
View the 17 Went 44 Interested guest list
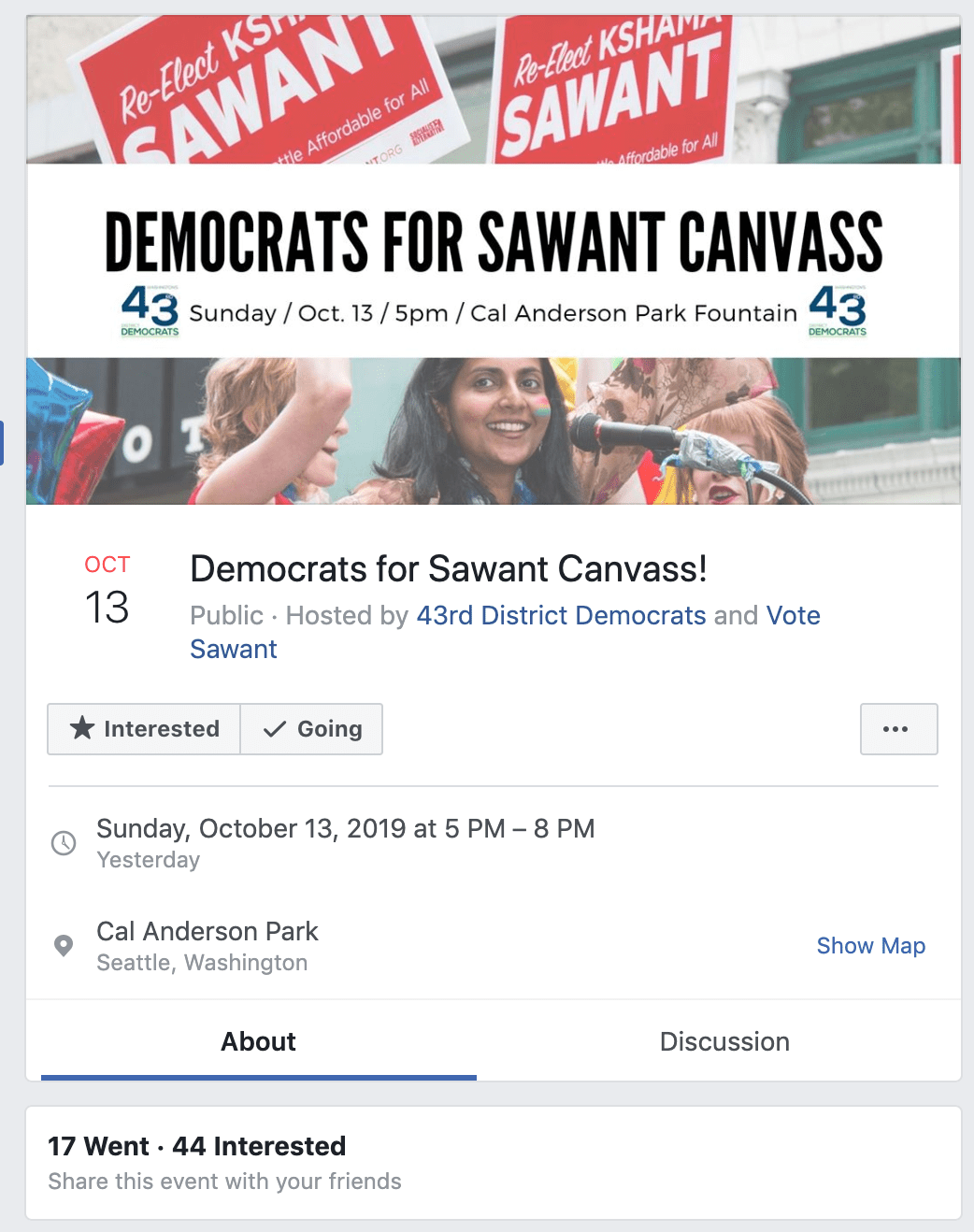(x=197, y=1146)
